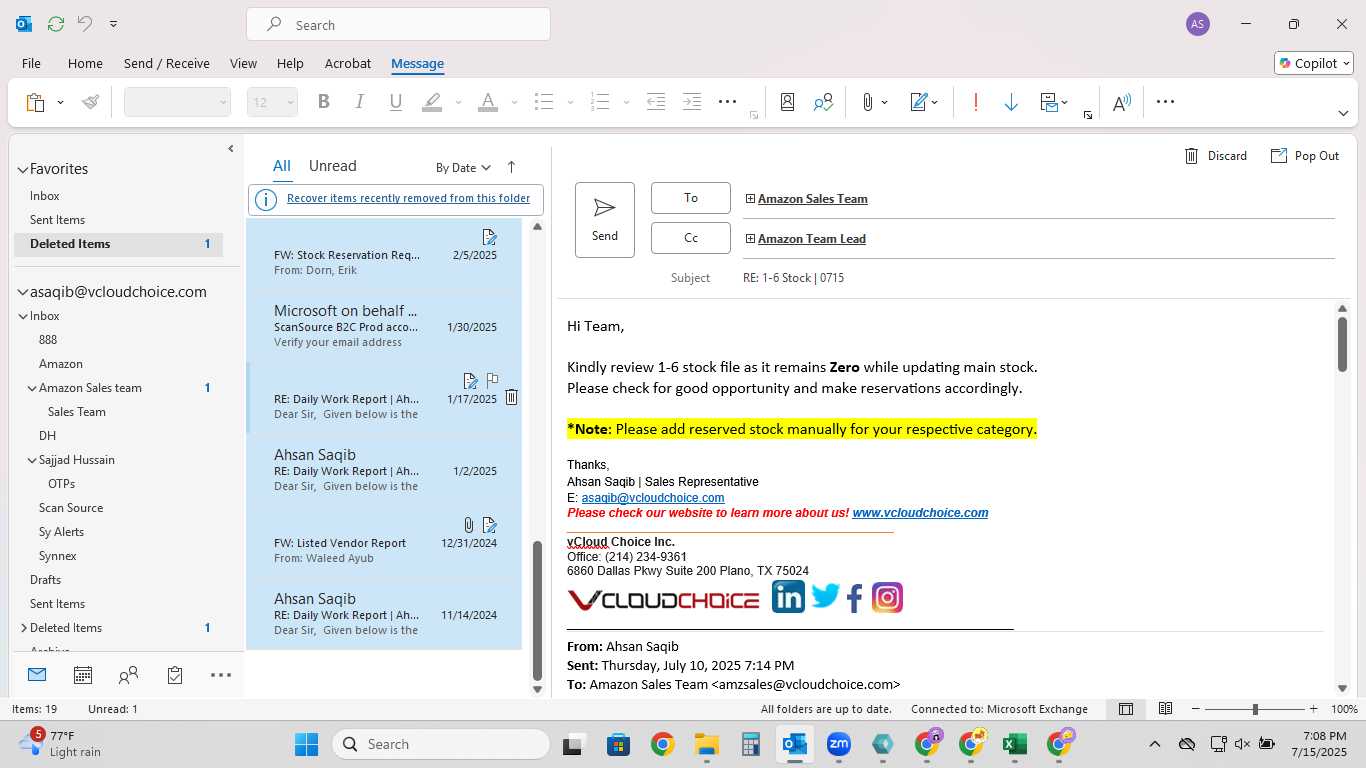Click Recover items recently removed link
The height and width of the screenshot is (768, 1366).
click(408, 198)
